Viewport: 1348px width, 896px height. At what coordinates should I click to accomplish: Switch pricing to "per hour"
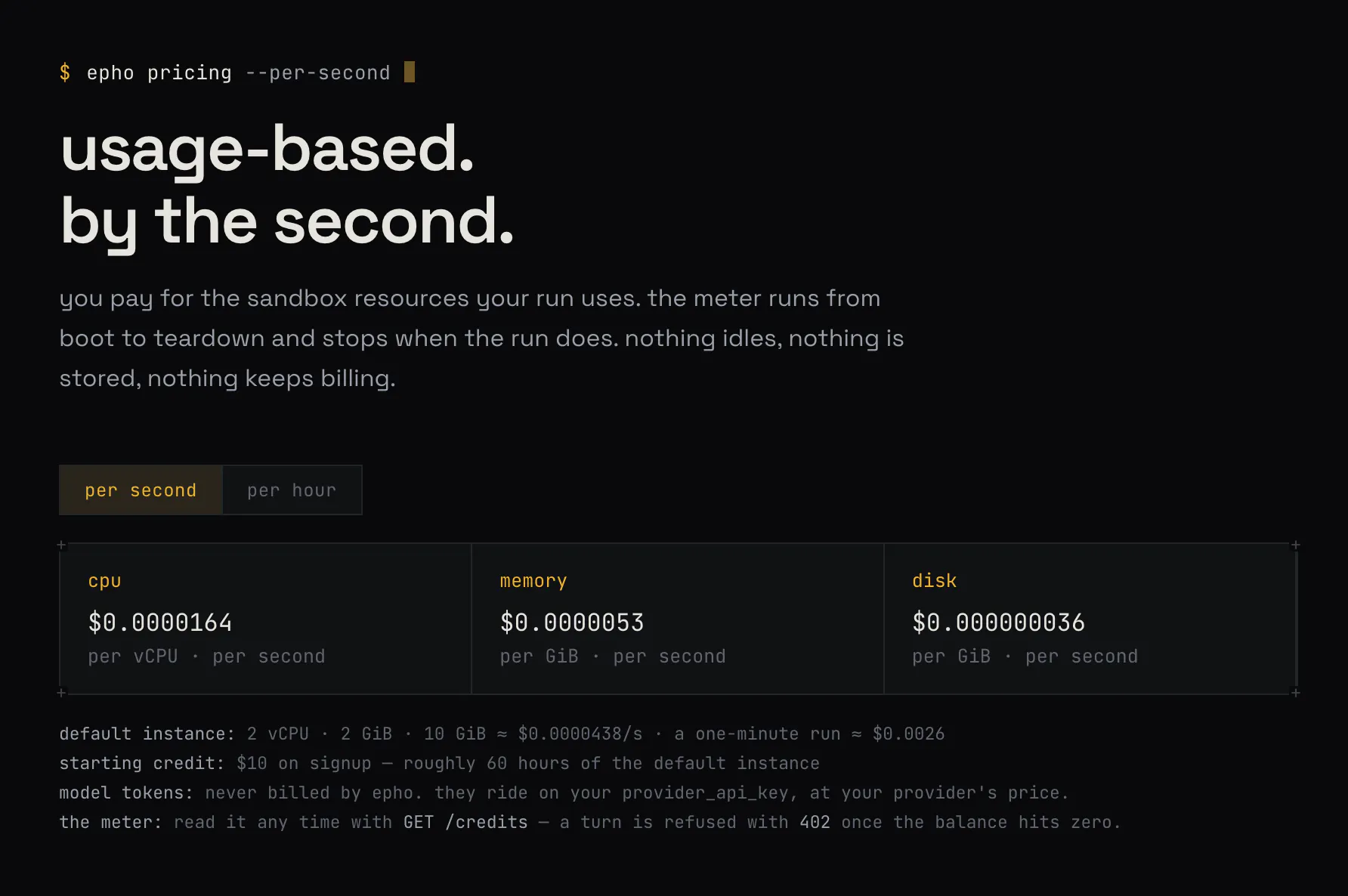click(x=292, y=490)
